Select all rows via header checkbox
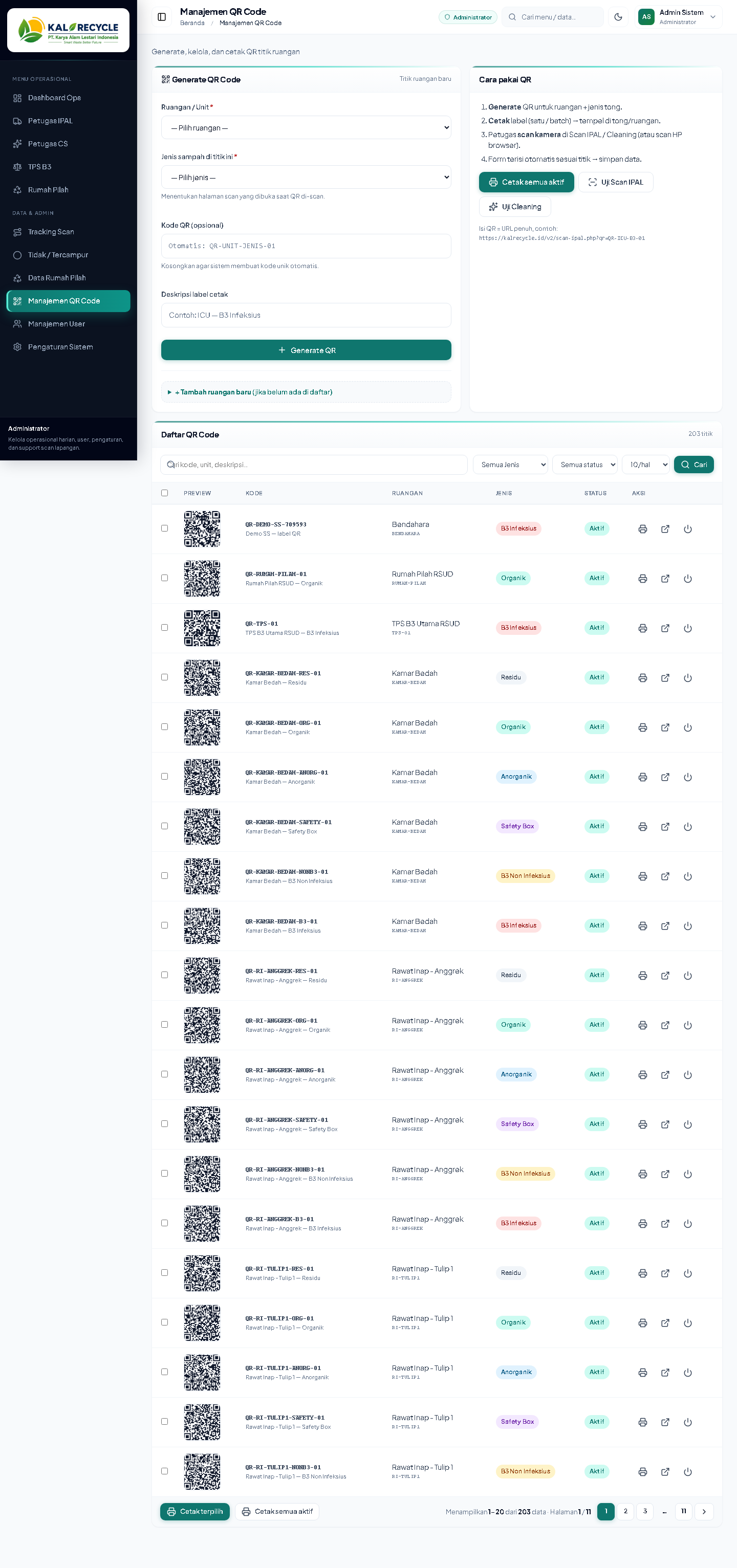This screenshot has width=737, height=1568. [164, 493]
